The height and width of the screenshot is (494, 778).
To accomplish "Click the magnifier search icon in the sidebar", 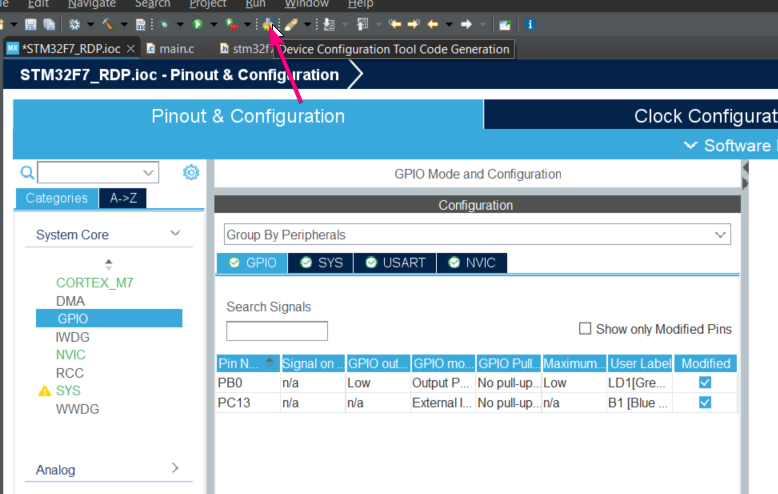I will tap(27, 173).
